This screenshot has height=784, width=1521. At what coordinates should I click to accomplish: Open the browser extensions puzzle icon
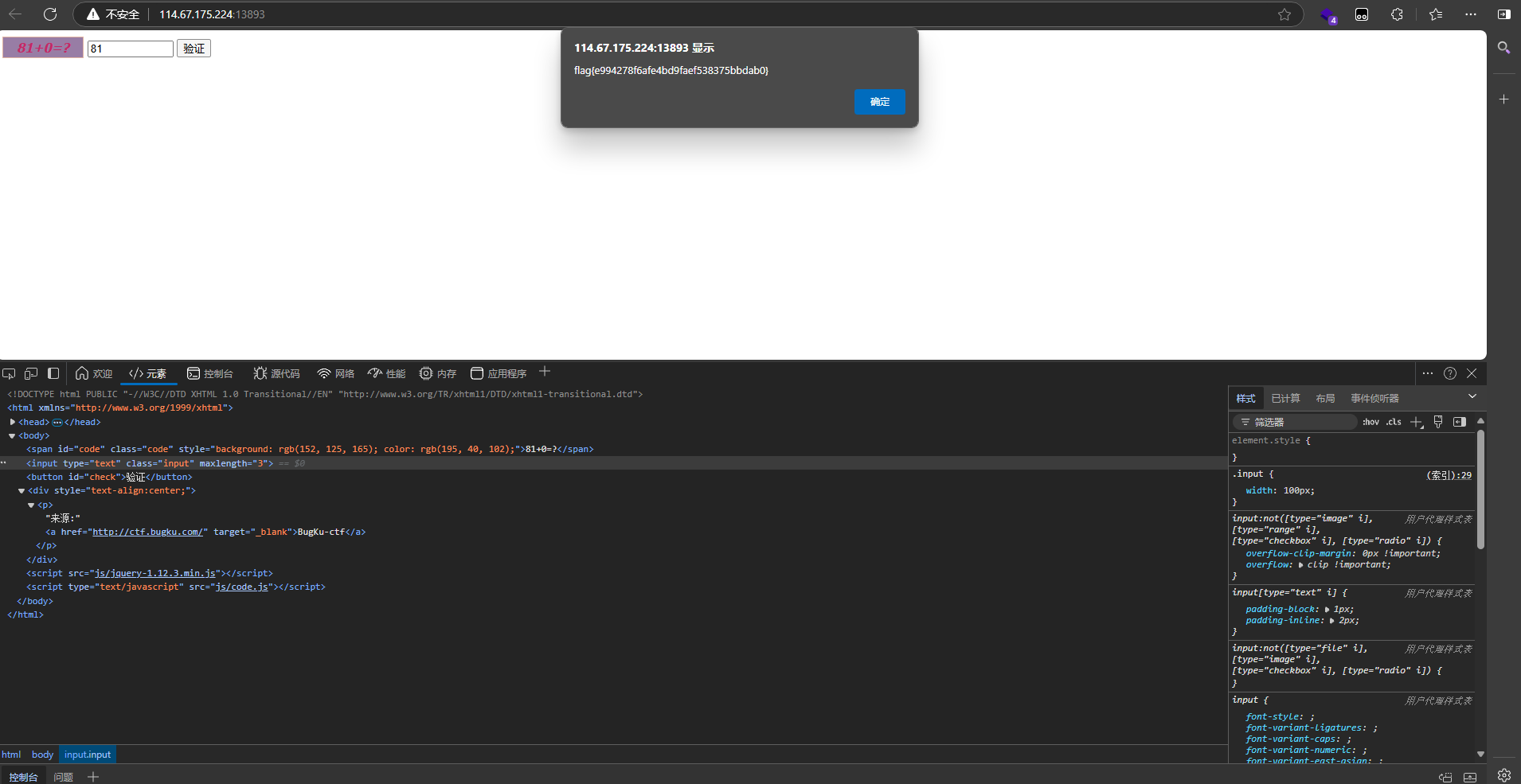point(1397,14)
